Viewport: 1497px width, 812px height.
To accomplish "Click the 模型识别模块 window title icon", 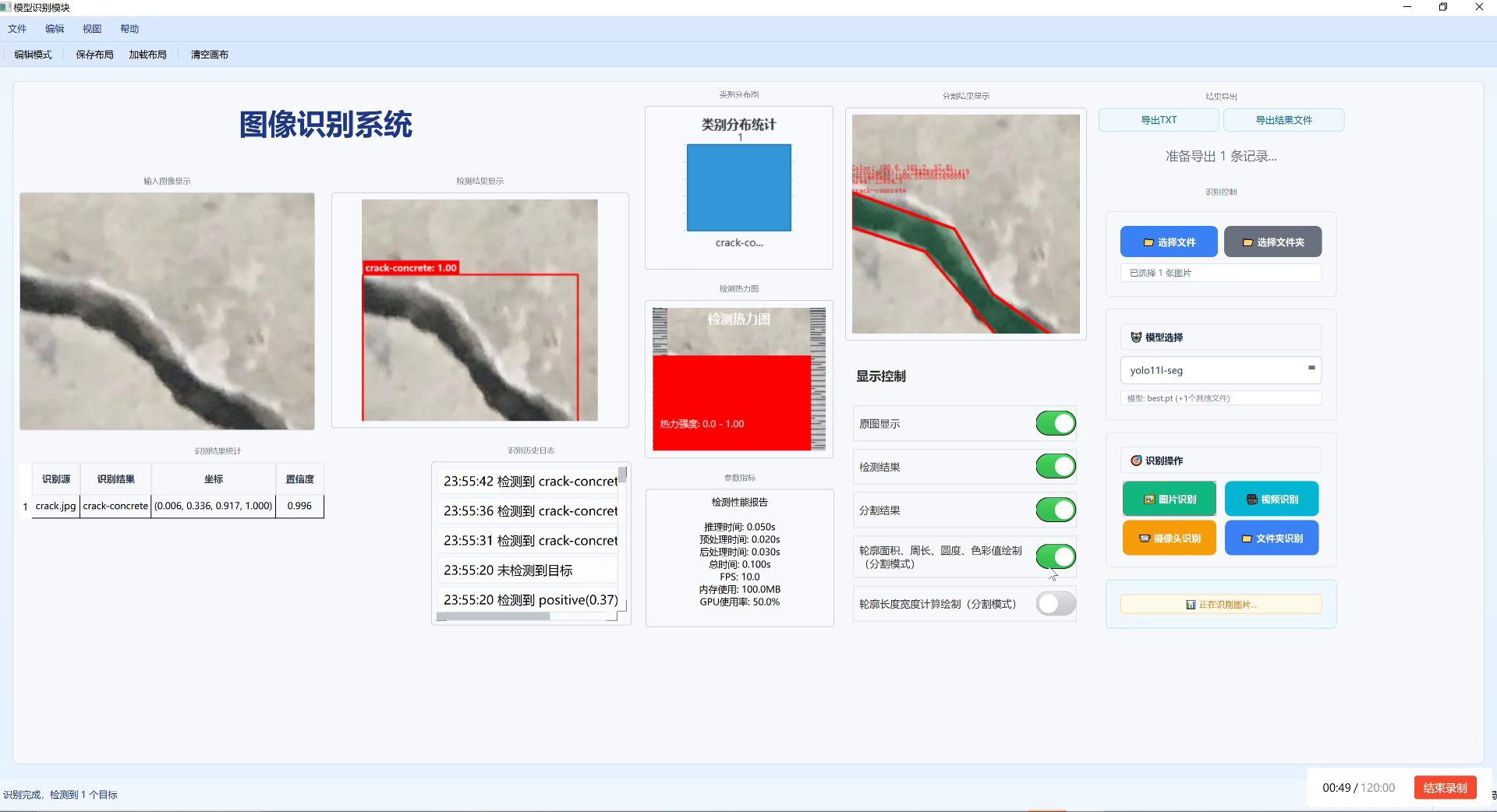I will coord(6,7).
